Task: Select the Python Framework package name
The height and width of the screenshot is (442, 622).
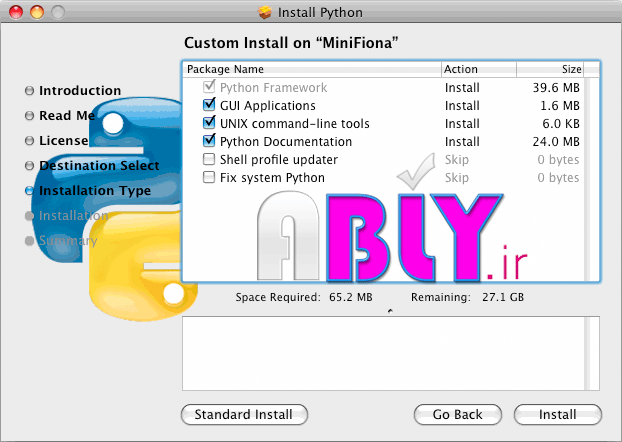Action: pyautogui.click(x=273, y=87)
